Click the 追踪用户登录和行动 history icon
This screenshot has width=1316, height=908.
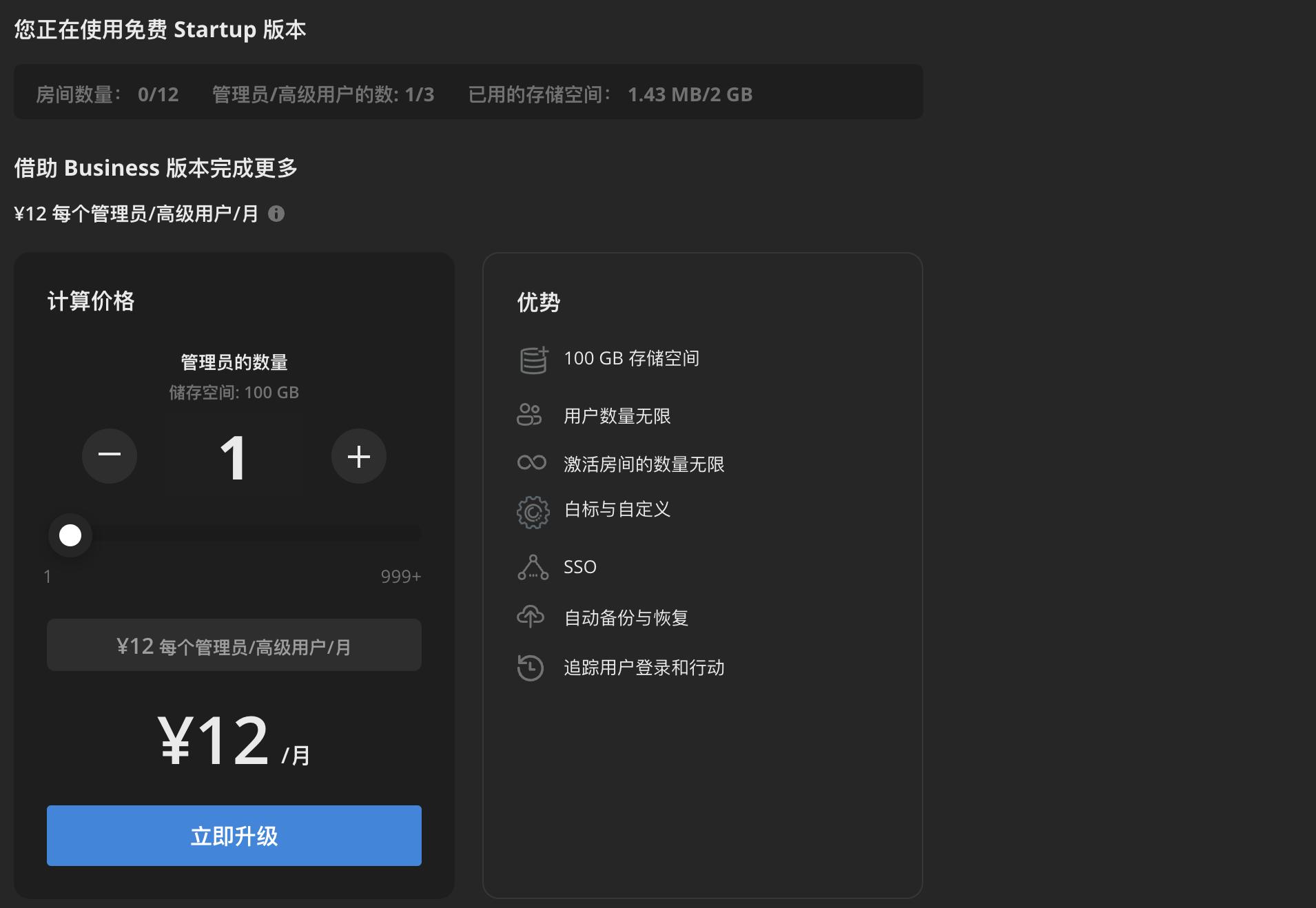point(532,668)
